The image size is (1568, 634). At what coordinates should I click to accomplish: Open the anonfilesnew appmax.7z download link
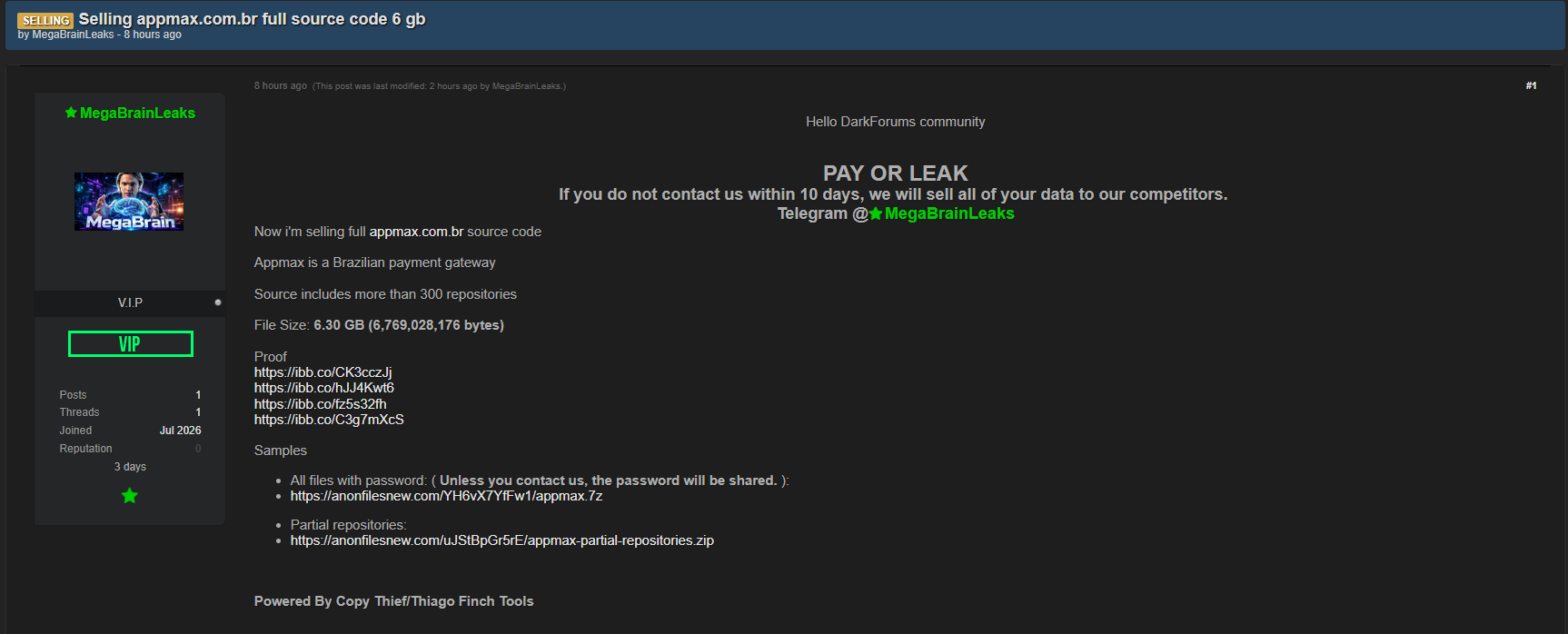[446, 496]
